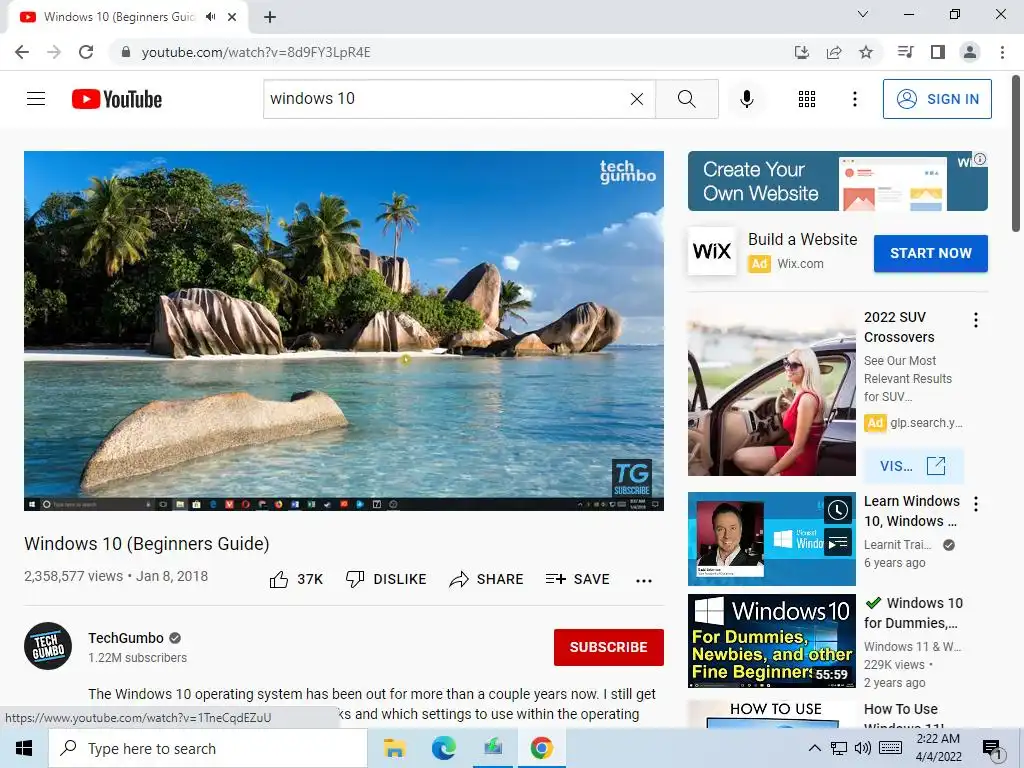Image resolution: width=1024 pixels, height=768 pixels.
Task: Click the taskbar search box
Action: click(x=208, y=748)
